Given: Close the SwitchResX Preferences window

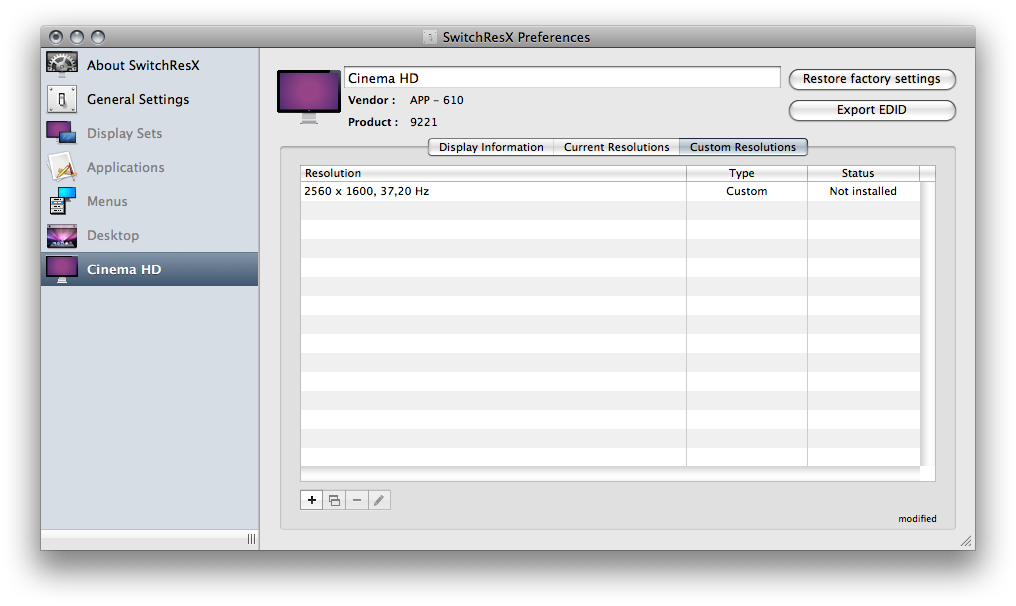Looking at the screenshot, I should click(56, 37).
